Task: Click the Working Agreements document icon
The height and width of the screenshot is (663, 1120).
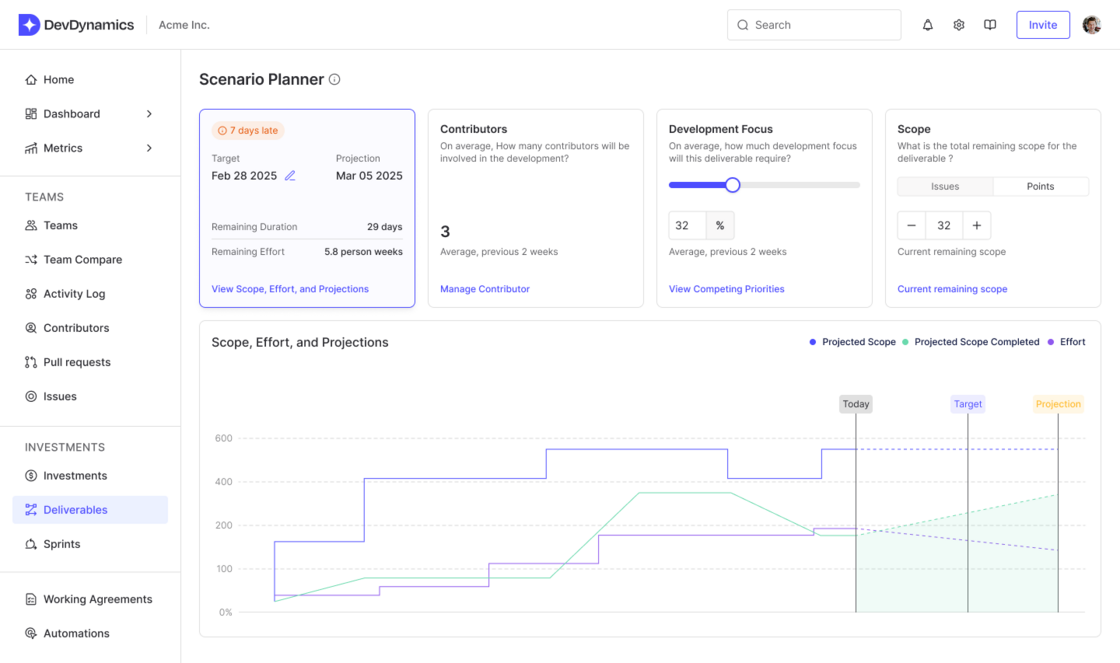Action: point(31,599)
